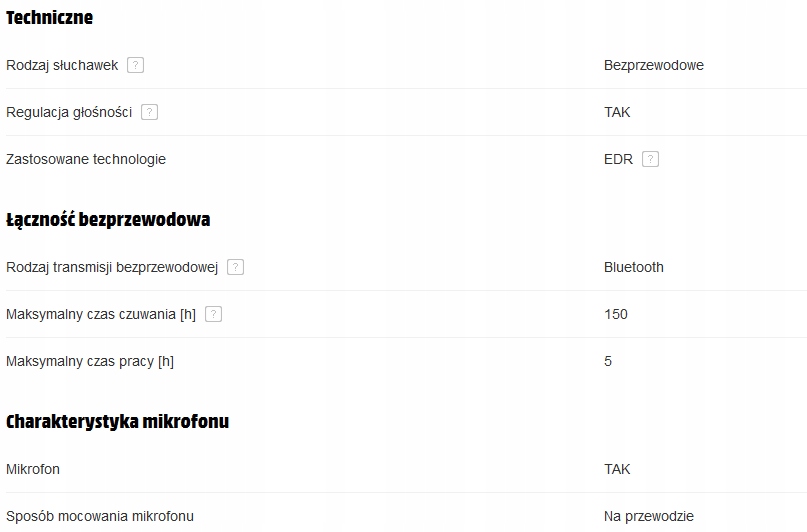The image size is (807, 532).
Task: Click question mark icon next to EDR
Action: pos(650,159)
